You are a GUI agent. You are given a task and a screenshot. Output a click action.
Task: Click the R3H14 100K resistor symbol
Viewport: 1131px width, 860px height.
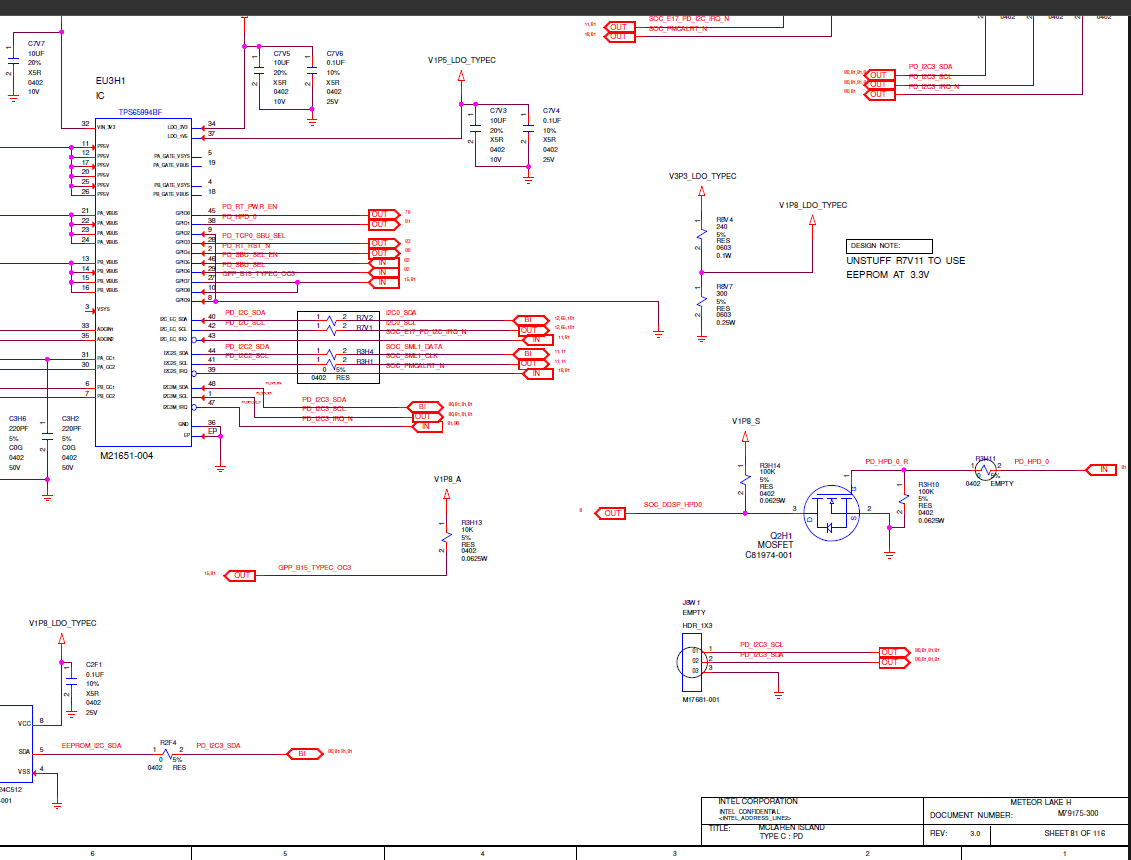pos(745,480)
